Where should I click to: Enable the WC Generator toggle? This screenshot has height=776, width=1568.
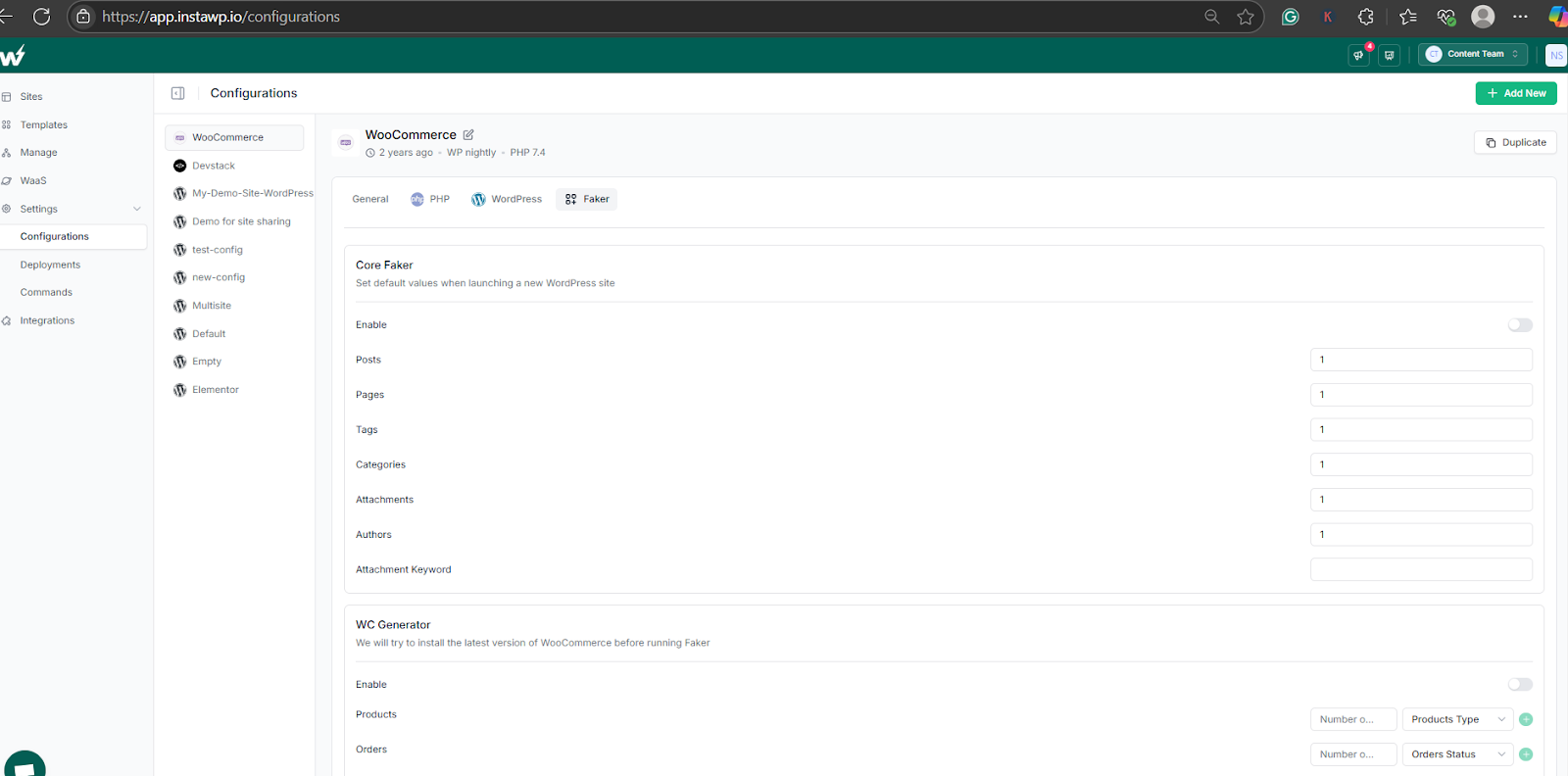(x=1520, y=685)
